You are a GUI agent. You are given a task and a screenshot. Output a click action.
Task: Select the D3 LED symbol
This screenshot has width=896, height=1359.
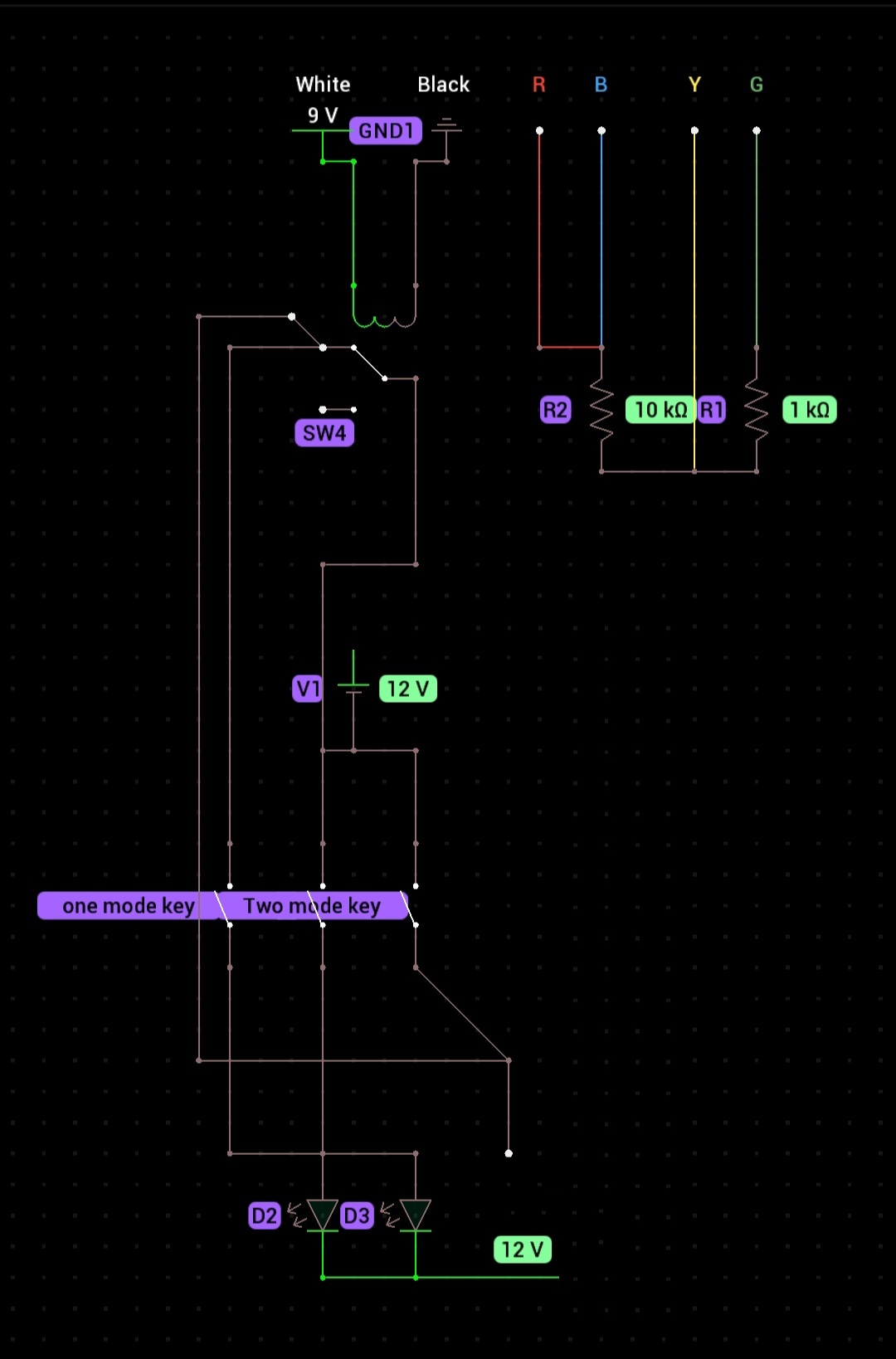[x=416, y=1215]
